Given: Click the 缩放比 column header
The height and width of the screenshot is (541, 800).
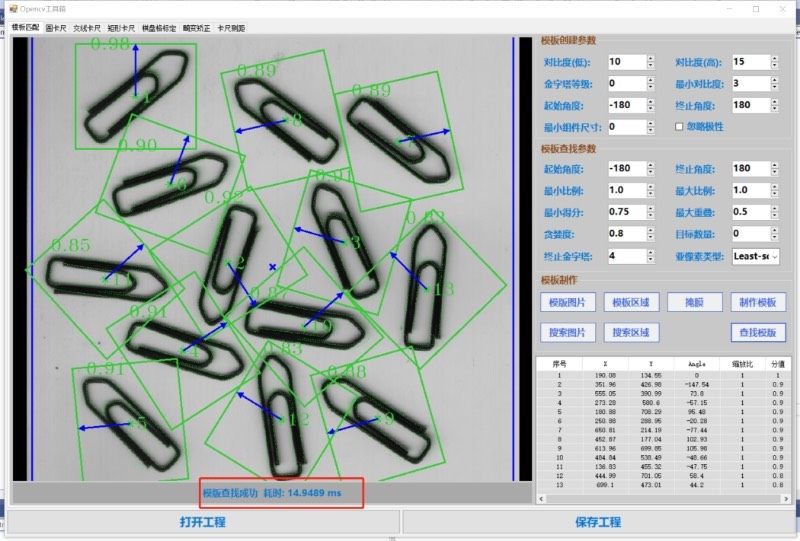Looking at the screenshot, I should point(742,364).
